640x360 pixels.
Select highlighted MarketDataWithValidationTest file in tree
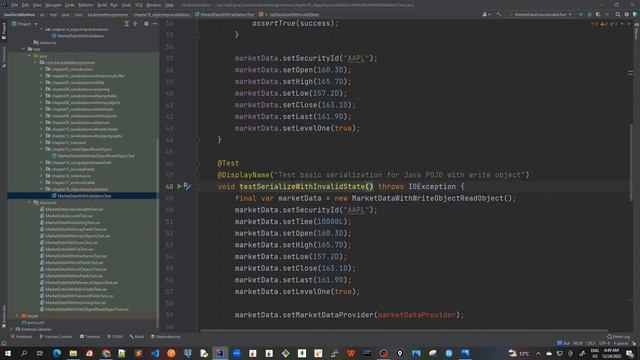[82, 196]
